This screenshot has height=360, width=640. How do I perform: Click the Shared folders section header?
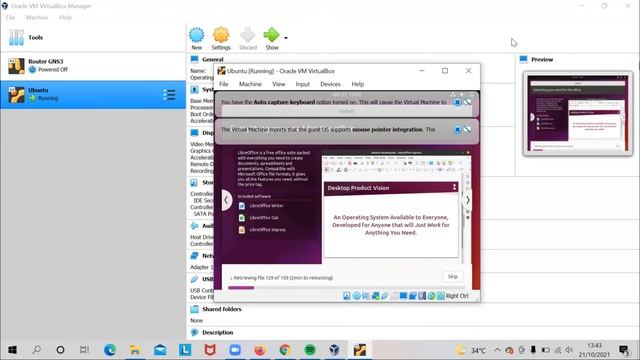pyautogui.click(x=222, y=309)
